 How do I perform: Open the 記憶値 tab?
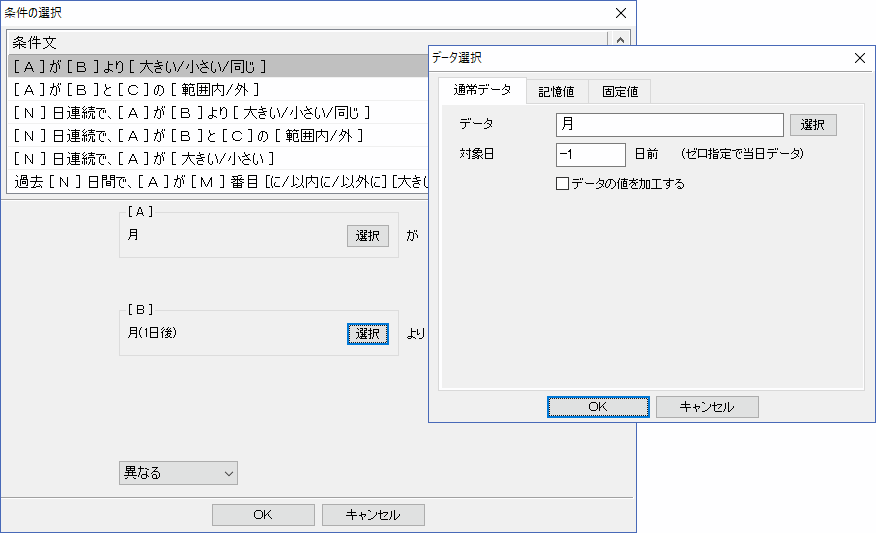click(556, 92)
